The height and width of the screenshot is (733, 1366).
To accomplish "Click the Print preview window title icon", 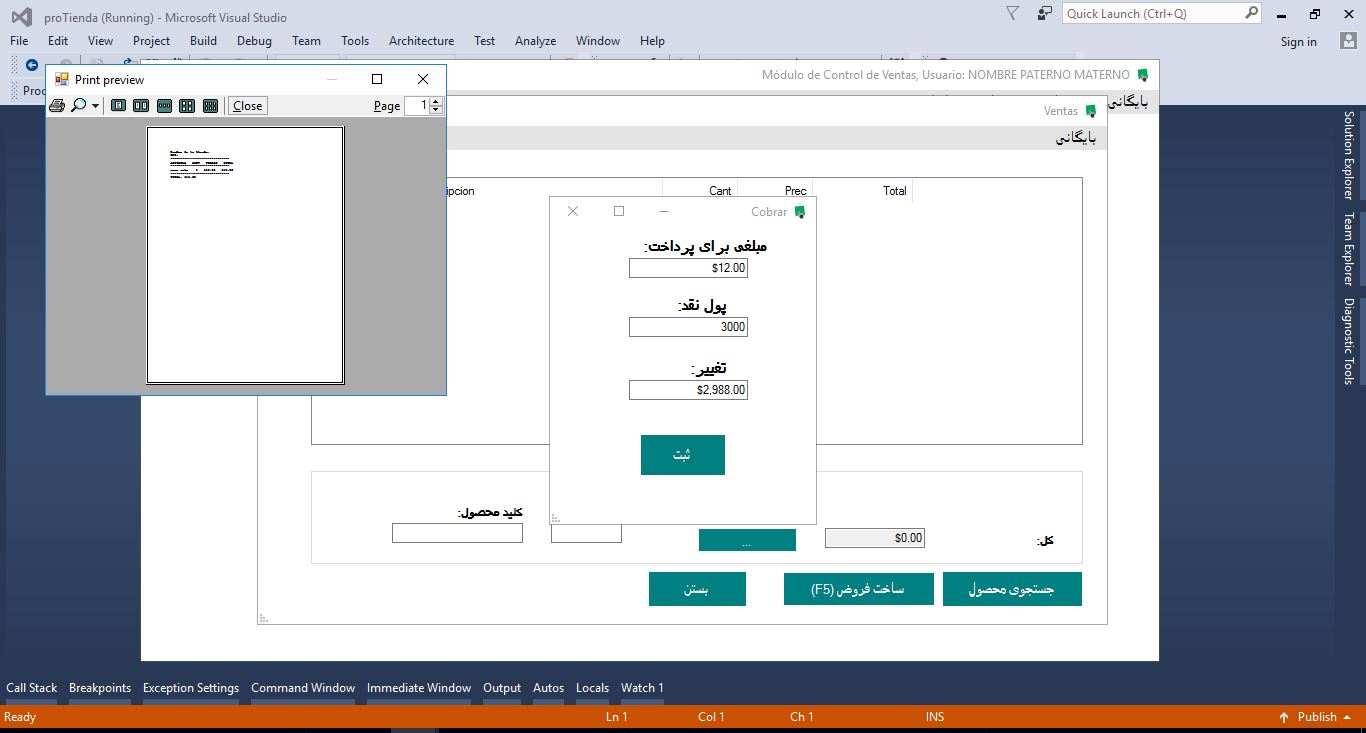I will point(62,79).
